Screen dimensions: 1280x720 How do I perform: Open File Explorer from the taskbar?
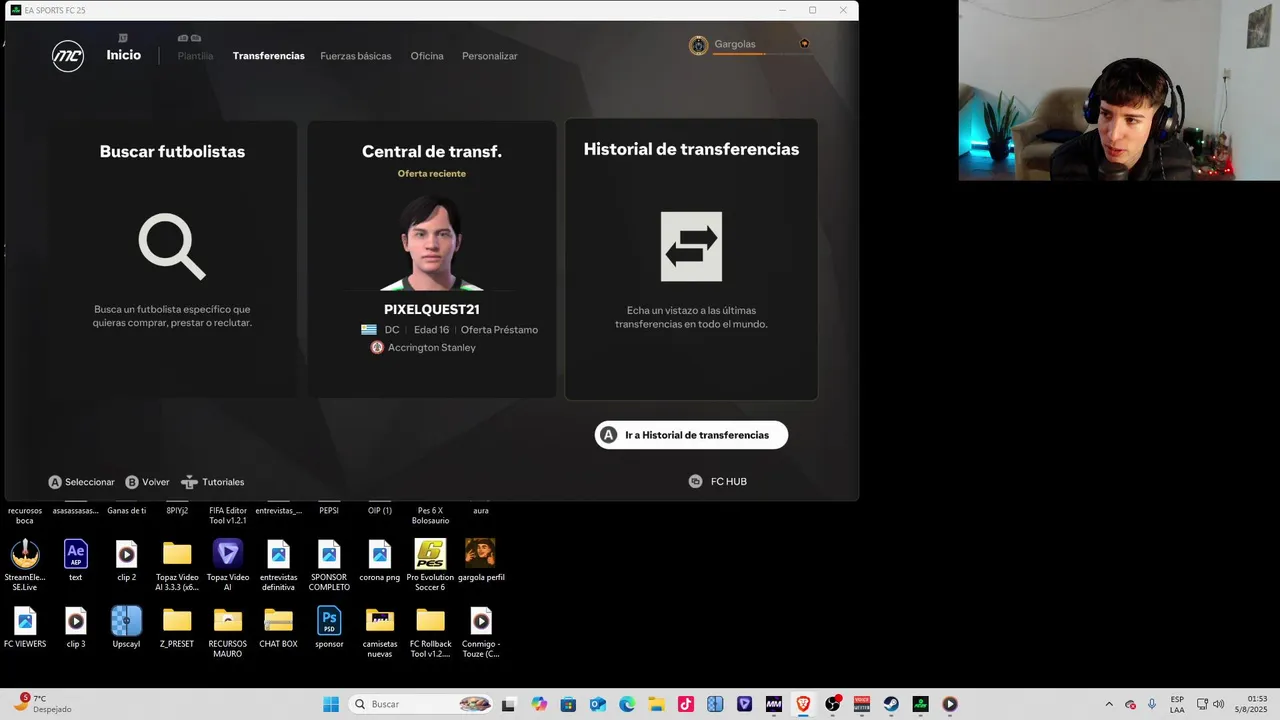(655, 704)
